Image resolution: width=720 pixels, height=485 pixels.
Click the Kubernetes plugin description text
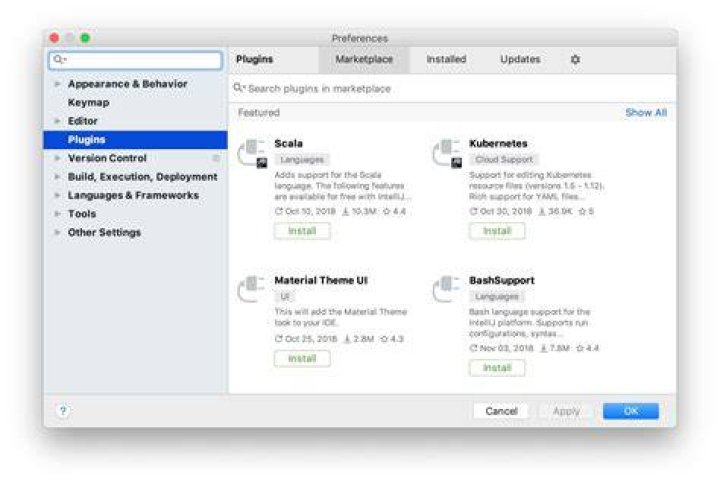coord(536,186)
